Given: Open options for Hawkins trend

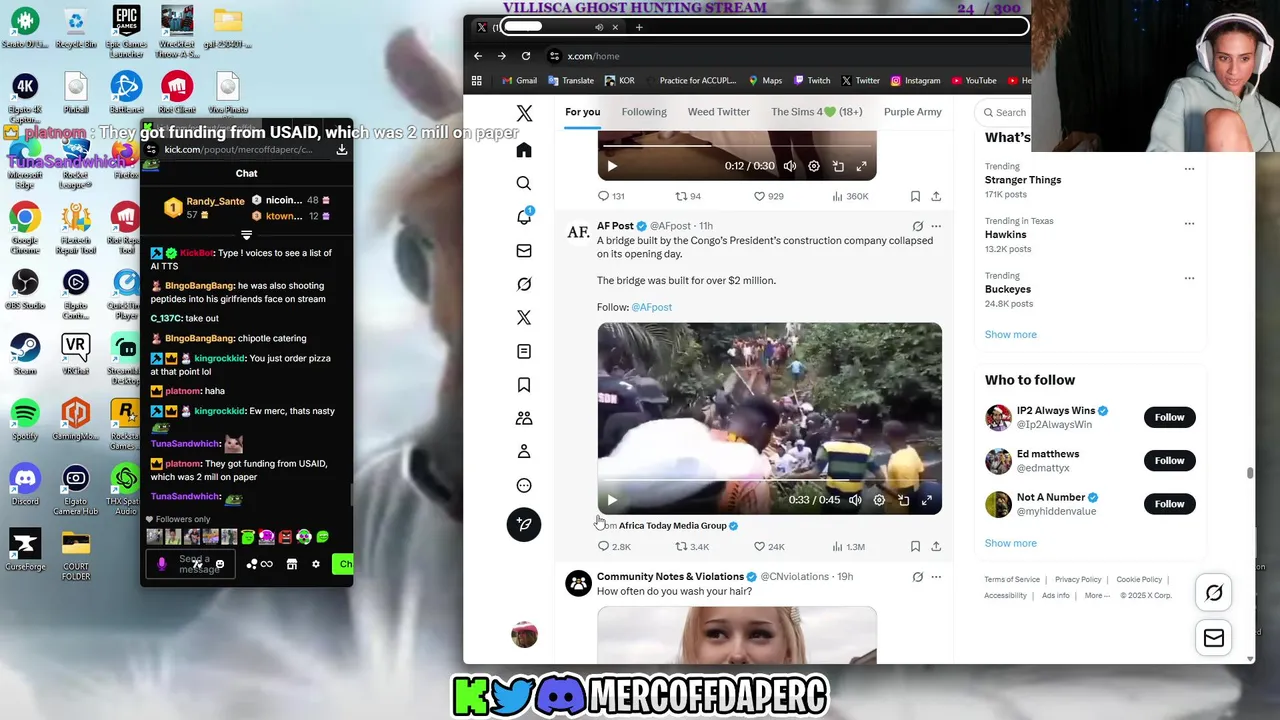Looking at the screenshot, I should click(x=1189, y=223).
